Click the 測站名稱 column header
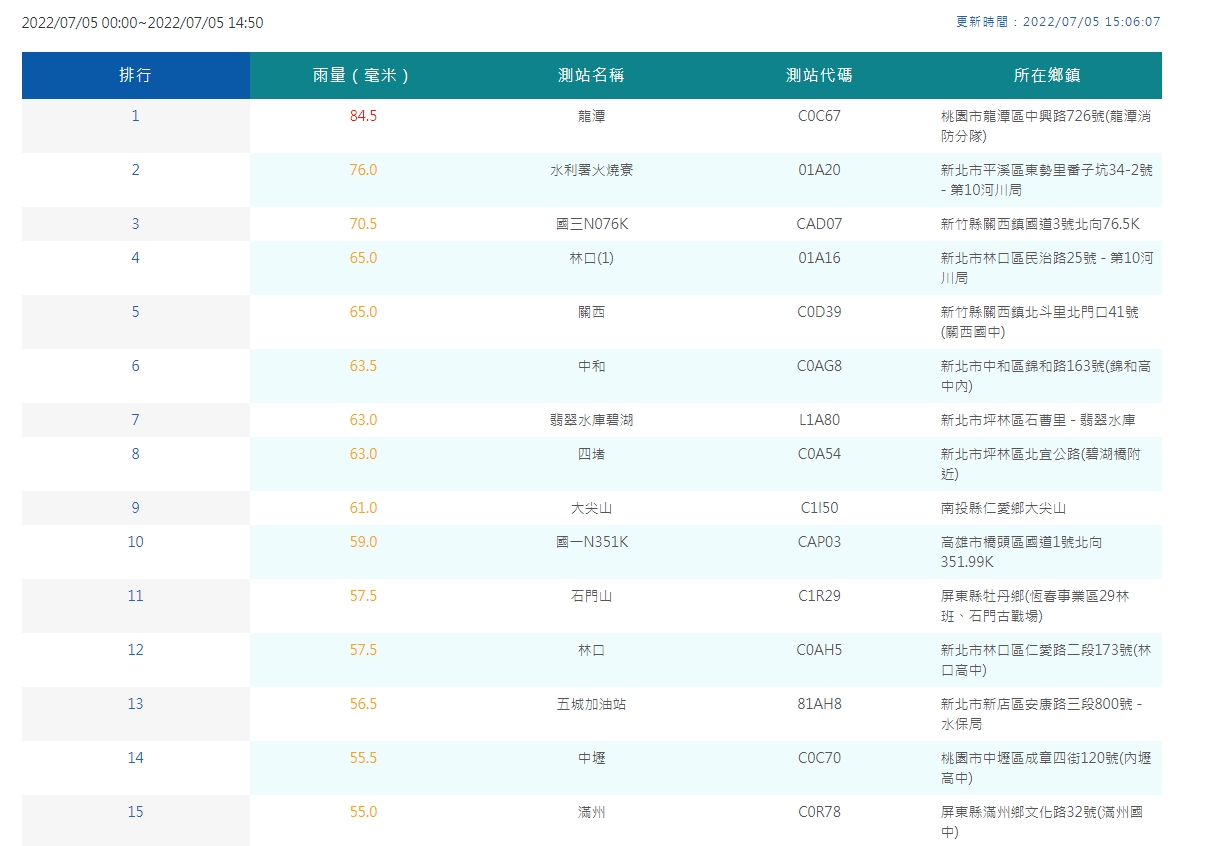 pos(591,76)
